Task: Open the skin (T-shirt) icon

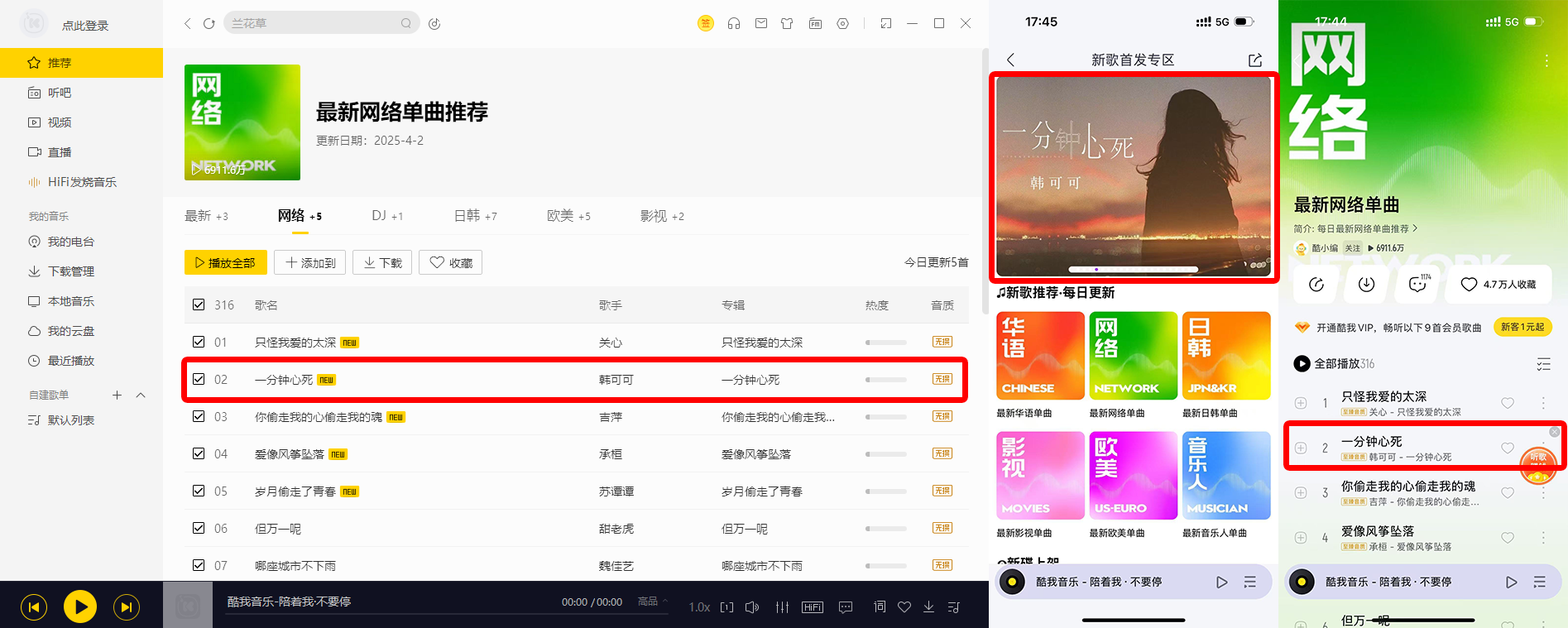Action: click(787, 23)
